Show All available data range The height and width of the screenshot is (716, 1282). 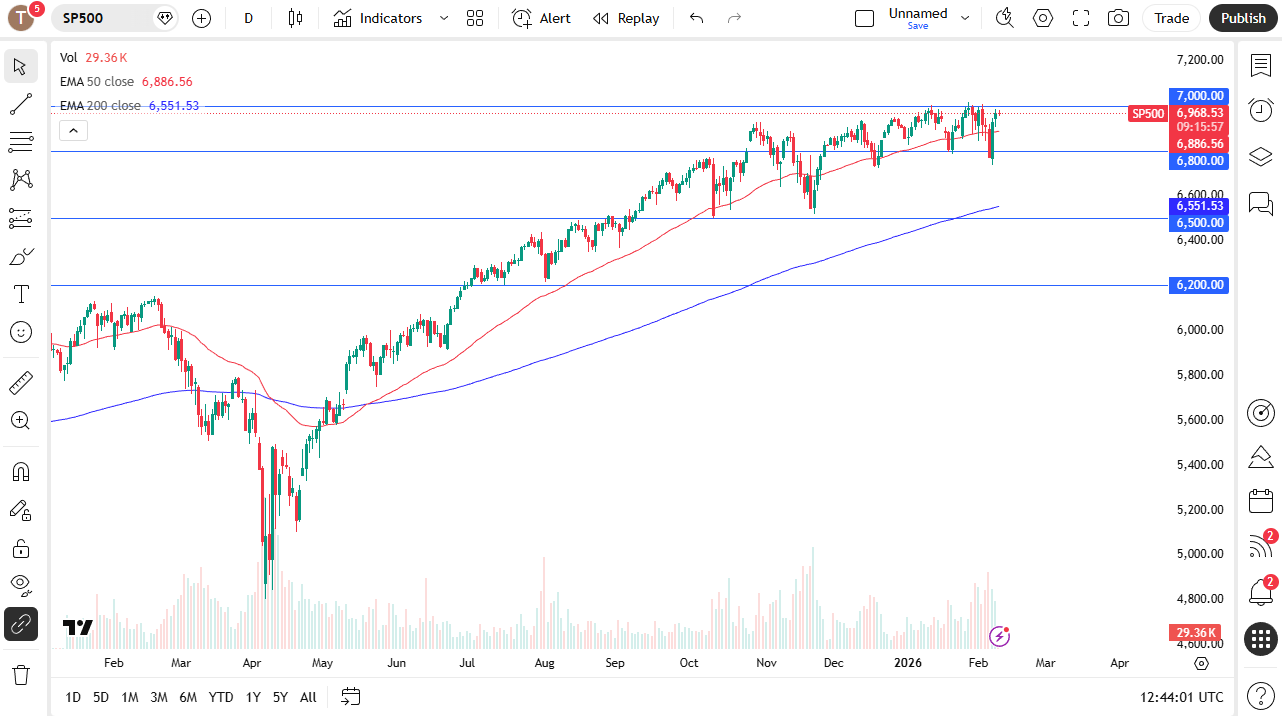point(308,697)
